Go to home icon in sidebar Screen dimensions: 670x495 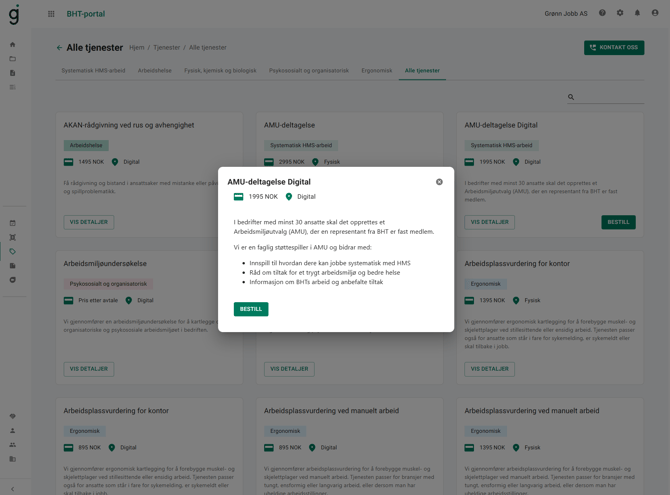click(13, 45)
